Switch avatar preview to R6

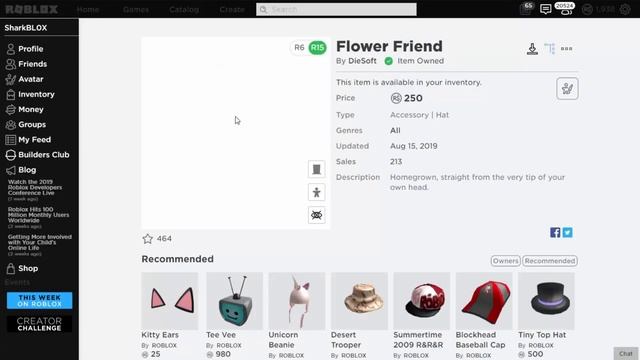299,47
